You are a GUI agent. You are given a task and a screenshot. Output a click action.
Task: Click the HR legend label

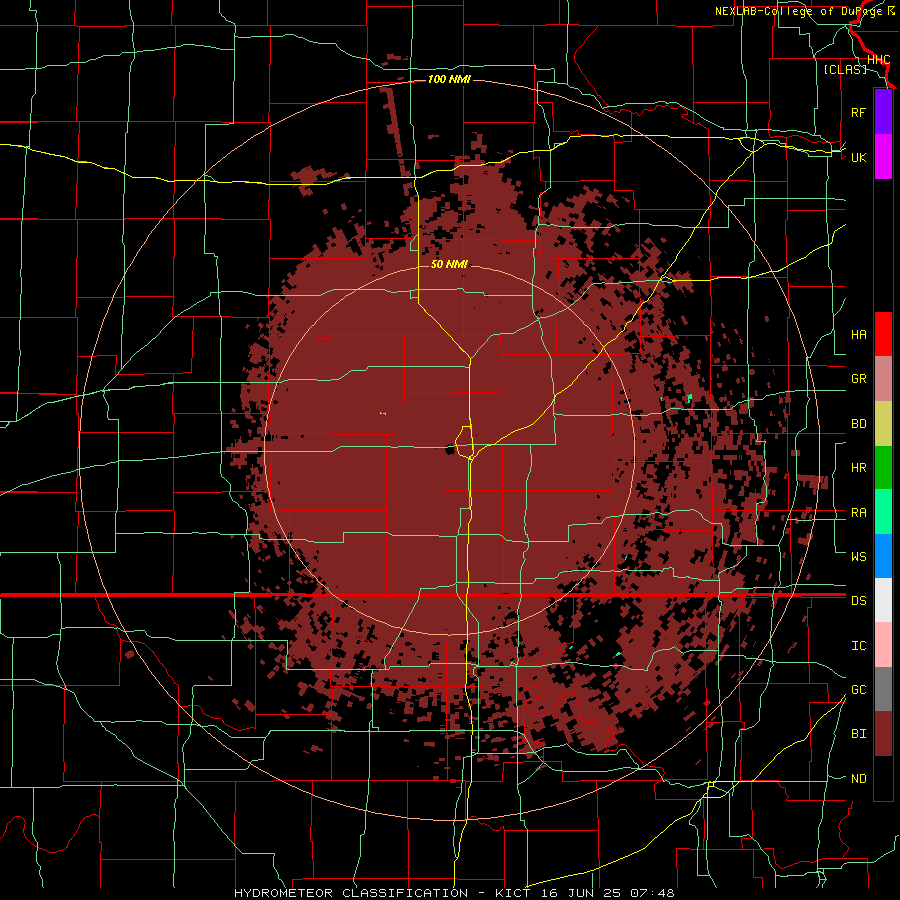[x=858, y=468]
